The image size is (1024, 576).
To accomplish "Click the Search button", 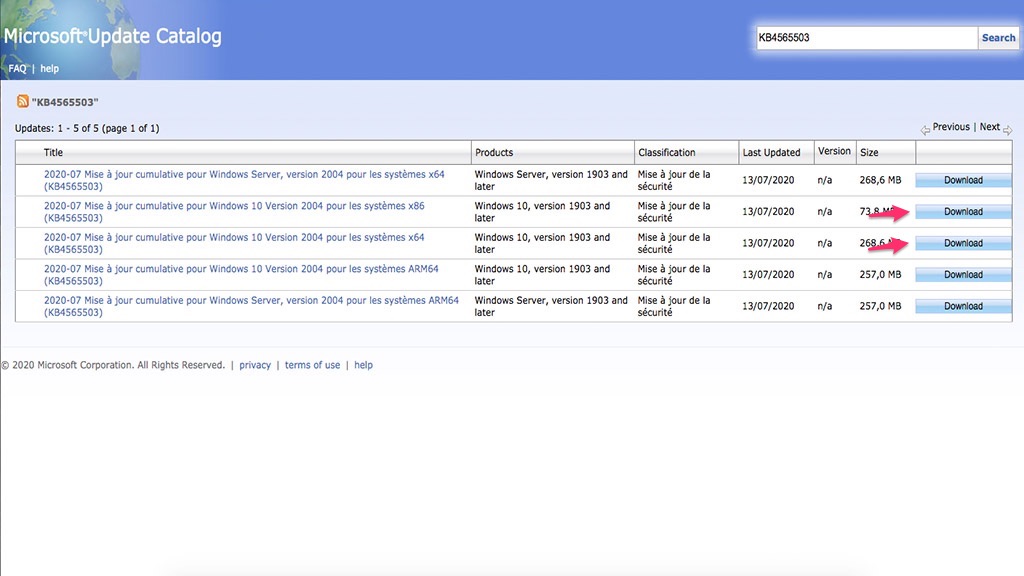I will click(998, 38).
